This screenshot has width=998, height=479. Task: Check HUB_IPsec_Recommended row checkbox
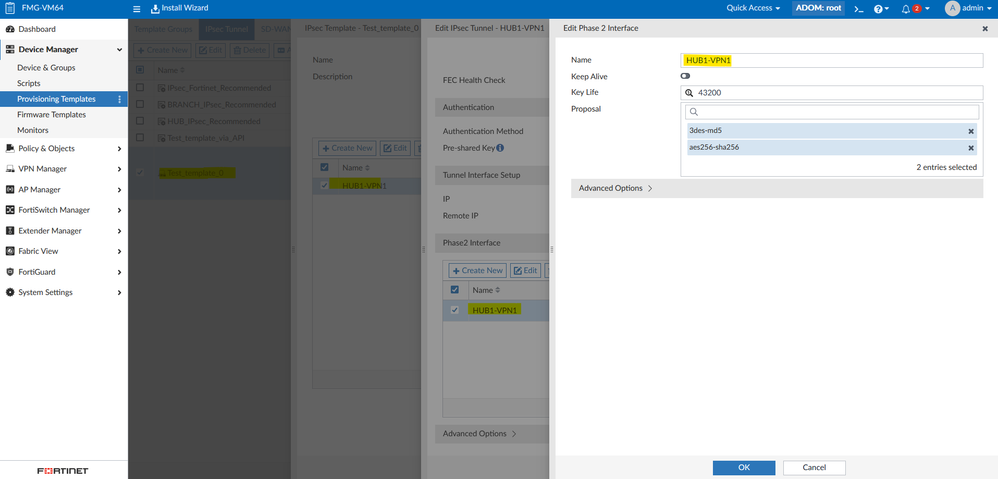140,121
